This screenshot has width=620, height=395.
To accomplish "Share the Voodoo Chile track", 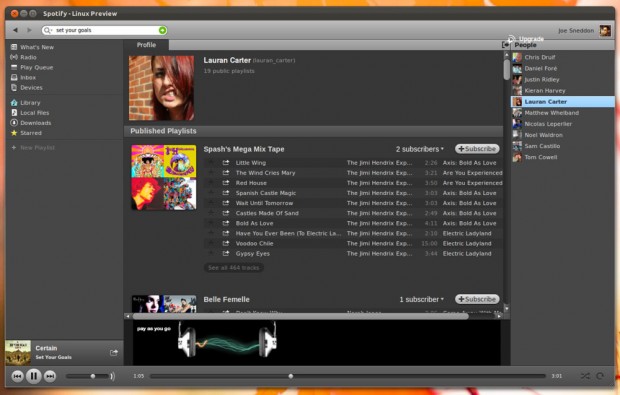I will coord(226,243).
